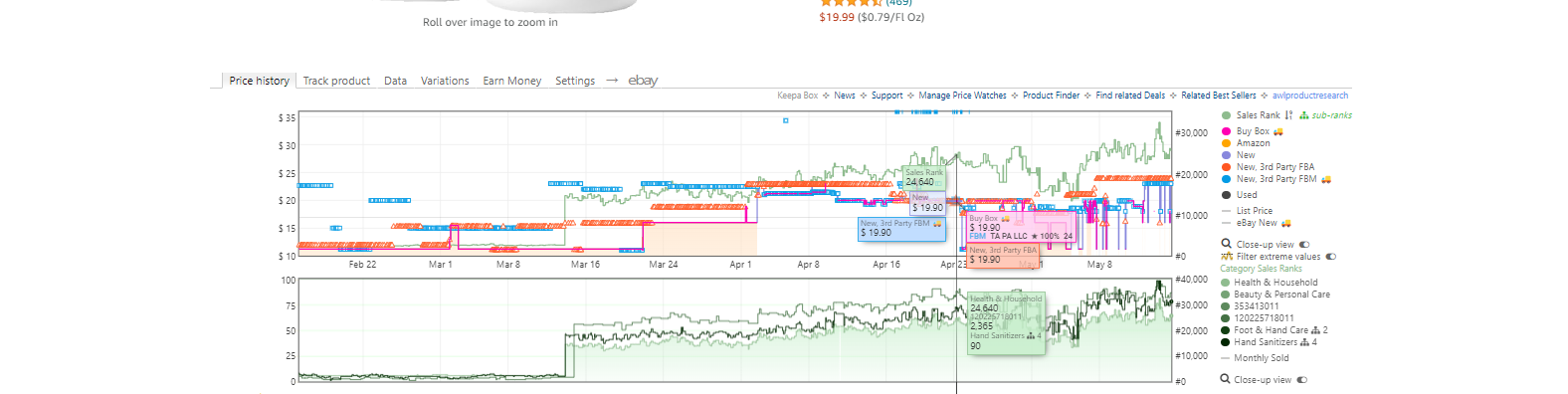Toggle Amazon price series swatch
This screenshot has height=394, width=1568.
click(1226, 143)
